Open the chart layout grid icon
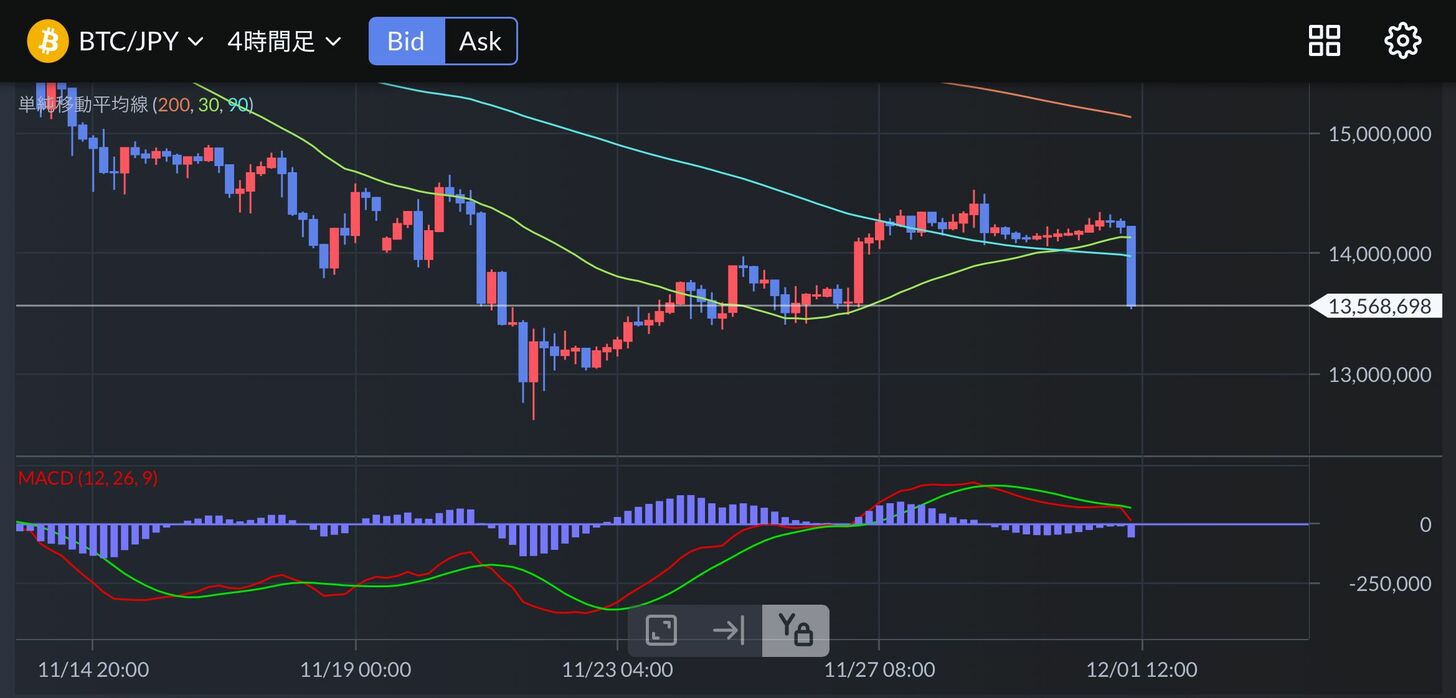This screenshot has height=698, width=1456. [x=1324, y=41]
